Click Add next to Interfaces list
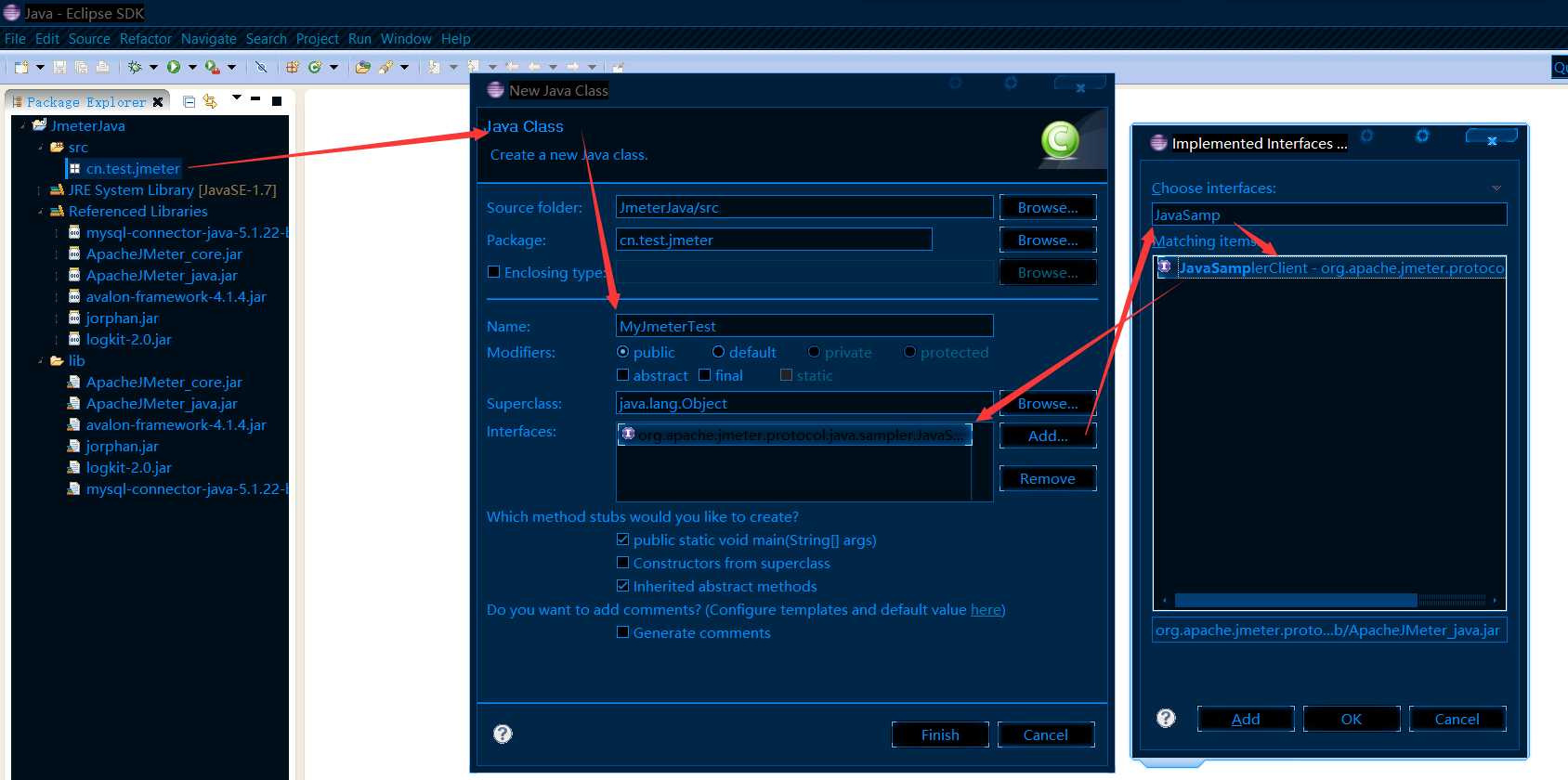The width and height of the screenshot is (1568, 780). (x=1048, y=435)
